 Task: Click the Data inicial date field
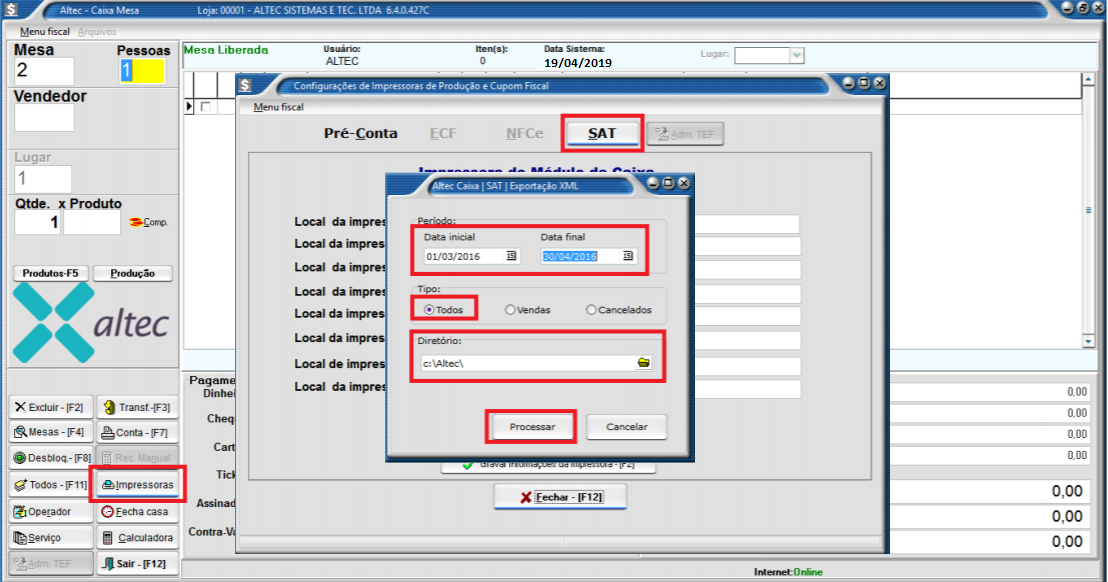[464, 256]
